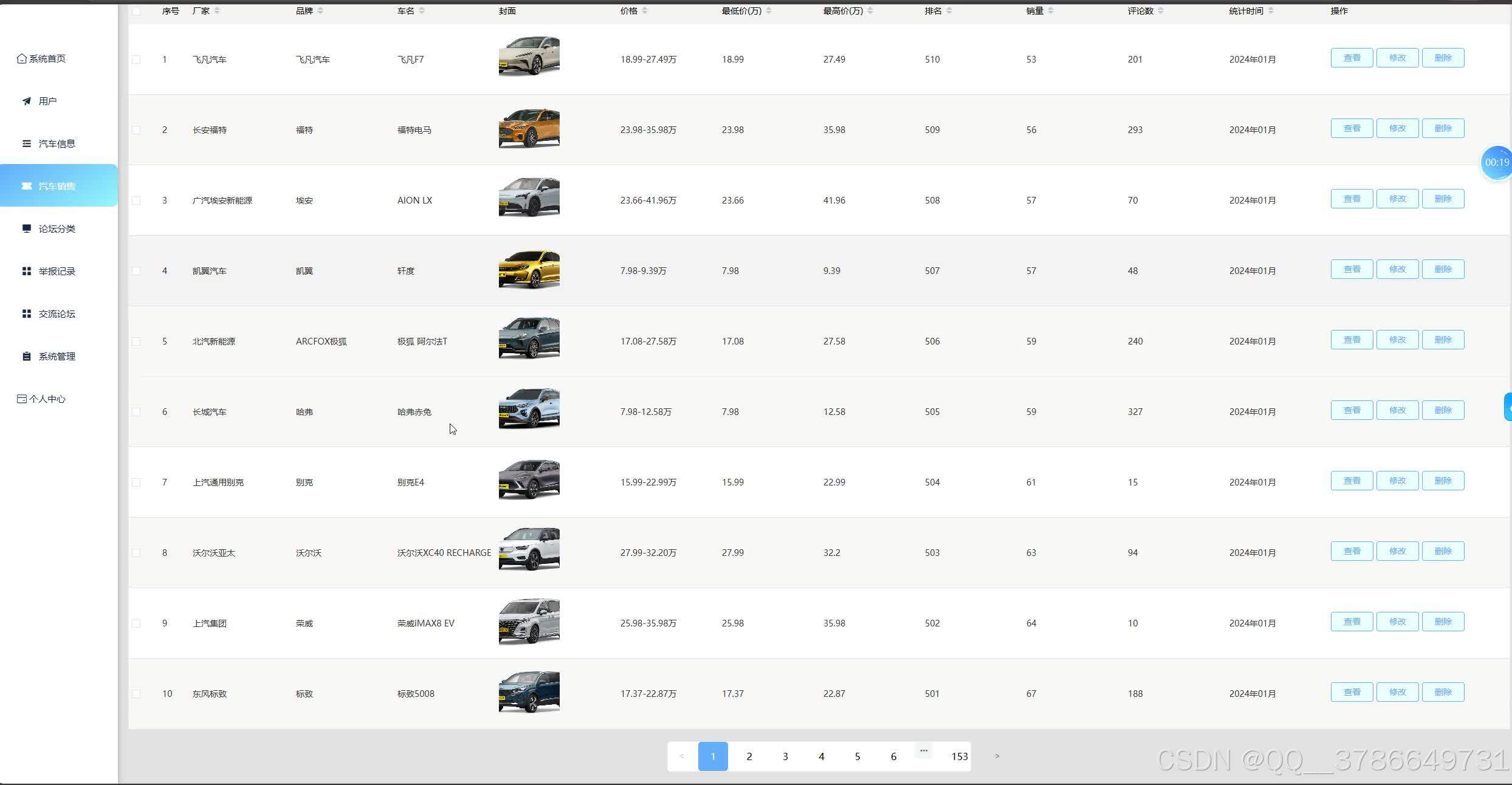Click 修改 for 福特电马
Image resolution: width=1512 pixels, height=785 pixels.
1397,128
